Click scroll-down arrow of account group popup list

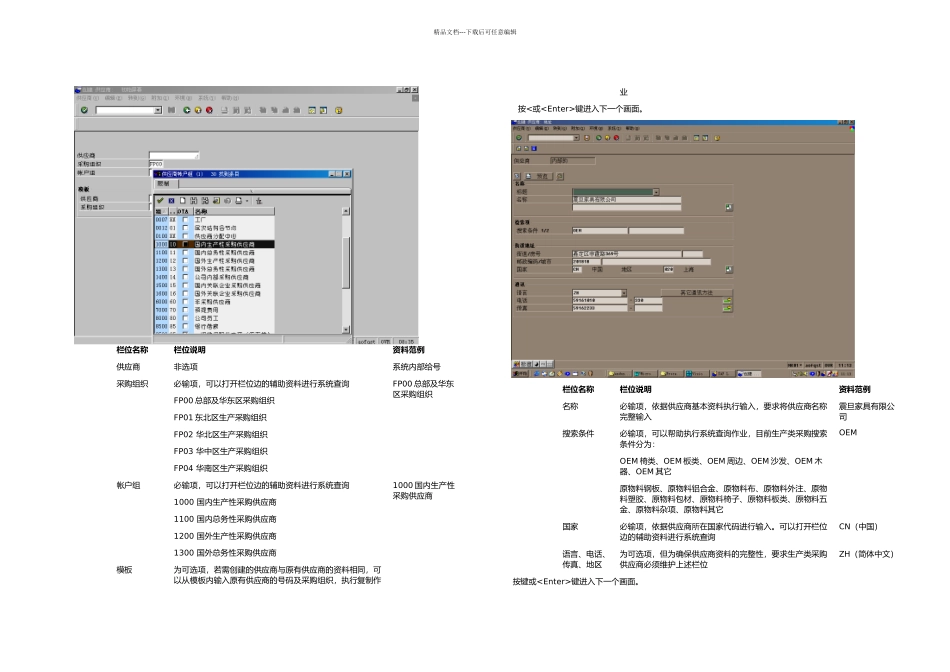(346, 330)
